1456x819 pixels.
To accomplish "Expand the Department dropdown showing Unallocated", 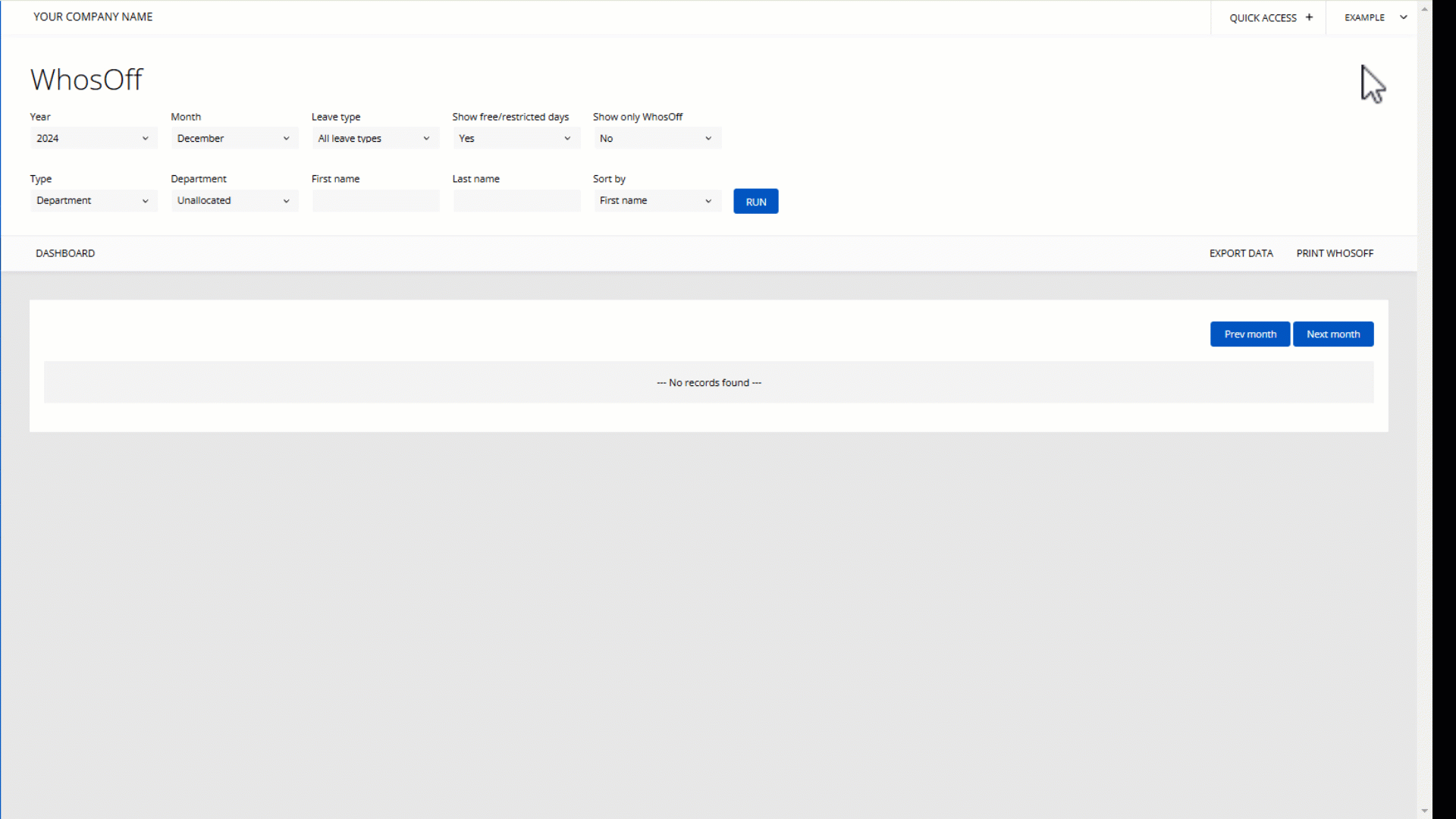I will tap(234, 200).
